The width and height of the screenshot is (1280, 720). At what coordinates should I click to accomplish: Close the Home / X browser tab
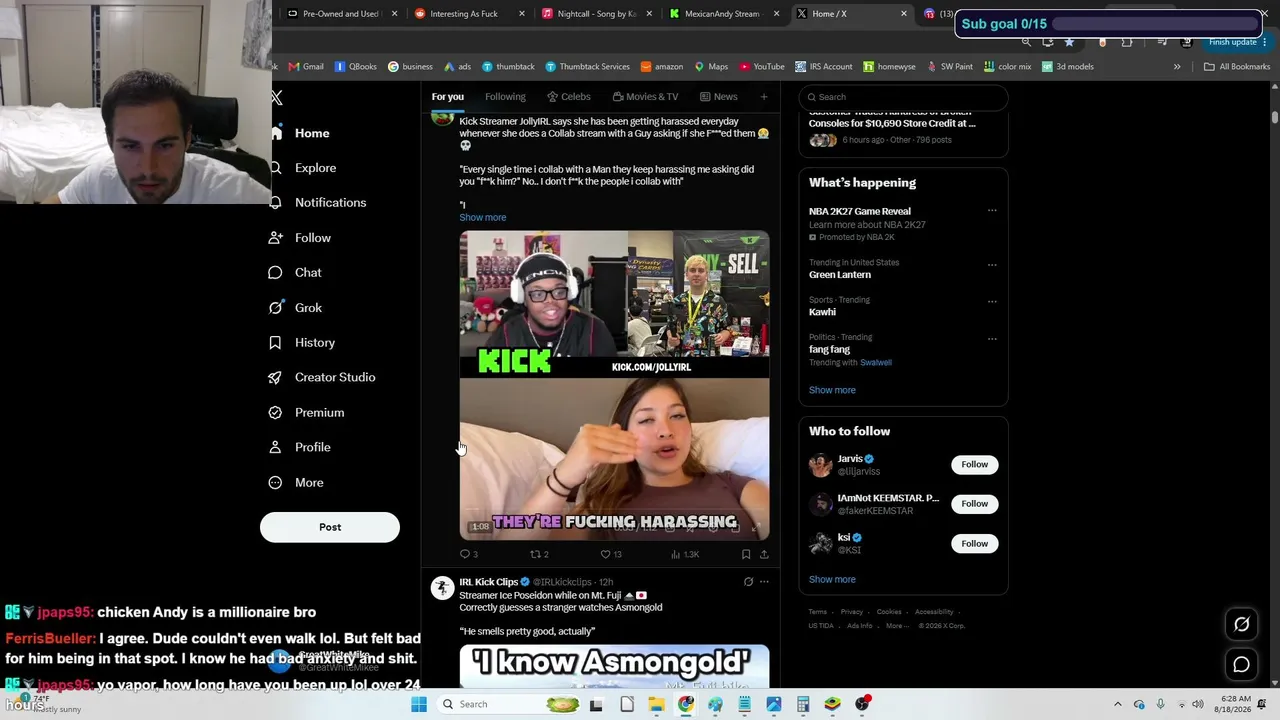click(x=904, y=14)
